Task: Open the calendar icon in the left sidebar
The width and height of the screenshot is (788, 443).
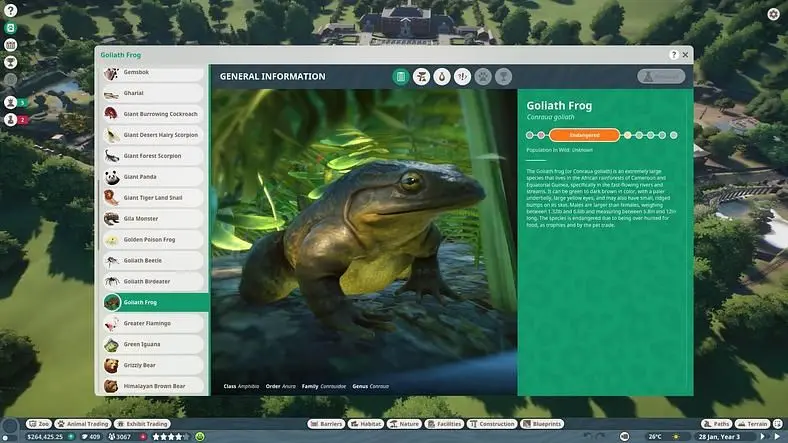Action: pos(11,45)
